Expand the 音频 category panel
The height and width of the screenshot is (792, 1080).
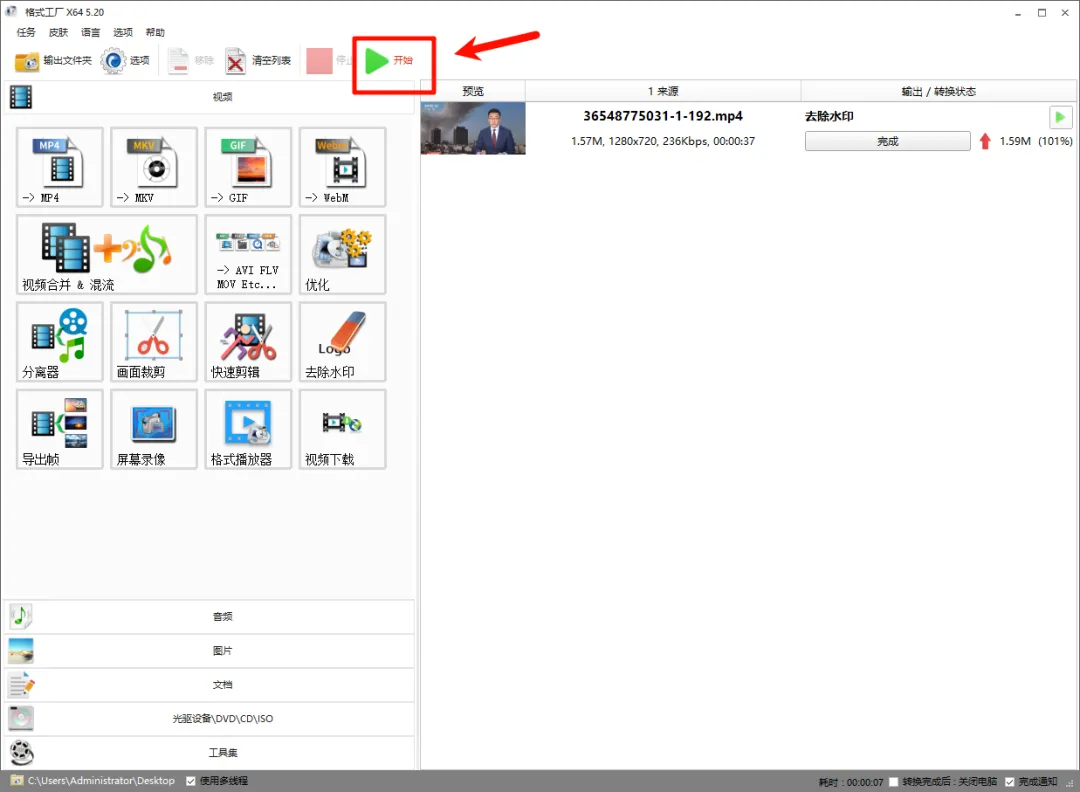209,616
